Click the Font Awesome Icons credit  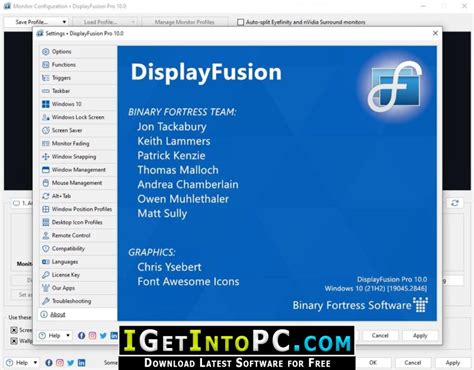[x=188, y=282]
